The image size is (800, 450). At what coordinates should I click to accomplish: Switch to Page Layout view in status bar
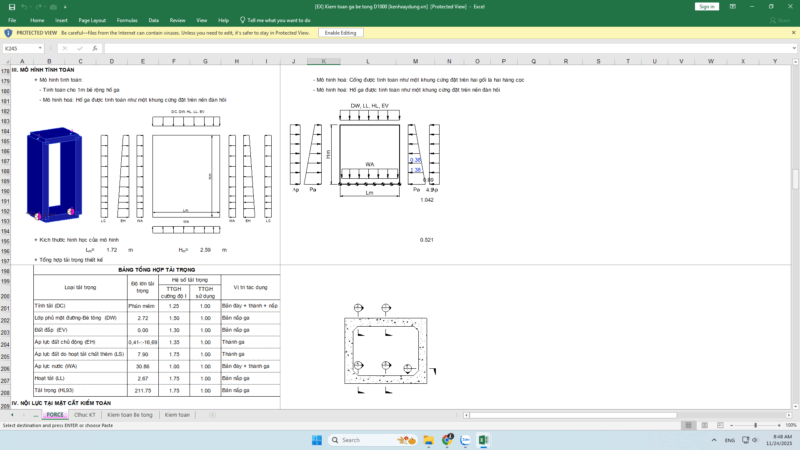pyautogui.click(x=705, y=425)
